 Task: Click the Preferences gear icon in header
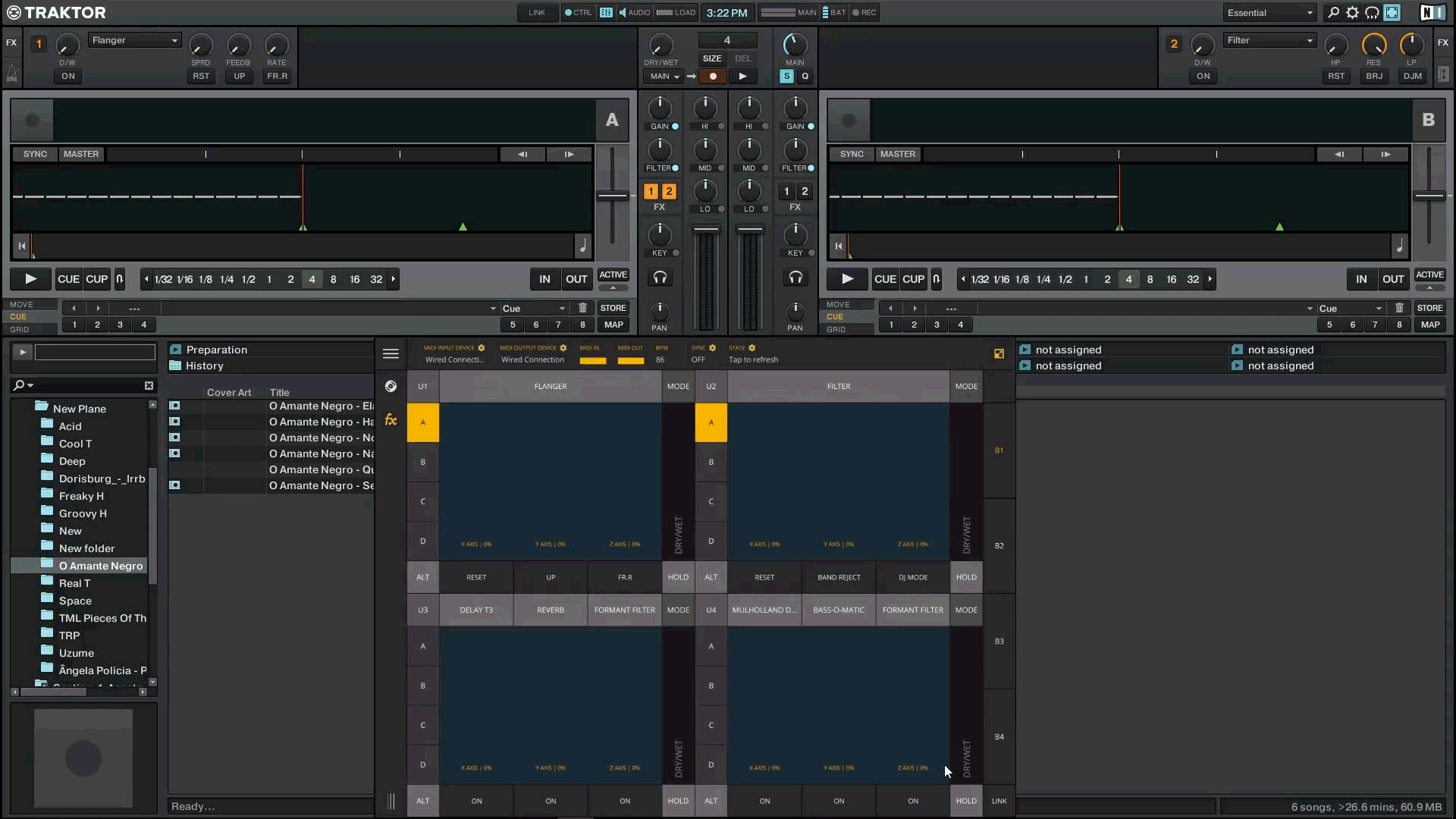tap(1352, 12)
